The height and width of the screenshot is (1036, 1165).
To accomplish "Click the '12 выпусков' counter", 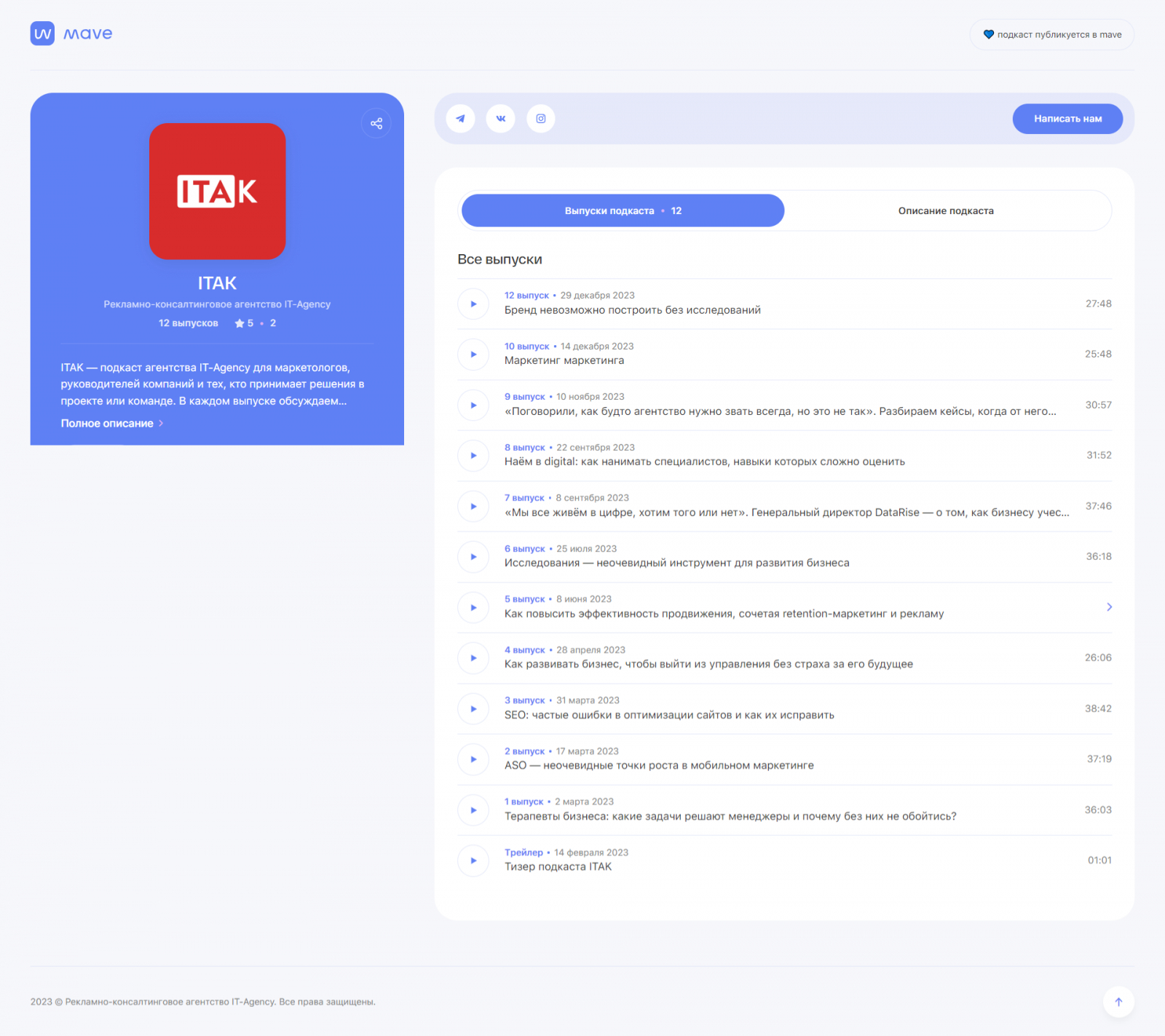I will pyautogui.click(x=189, y=323).
